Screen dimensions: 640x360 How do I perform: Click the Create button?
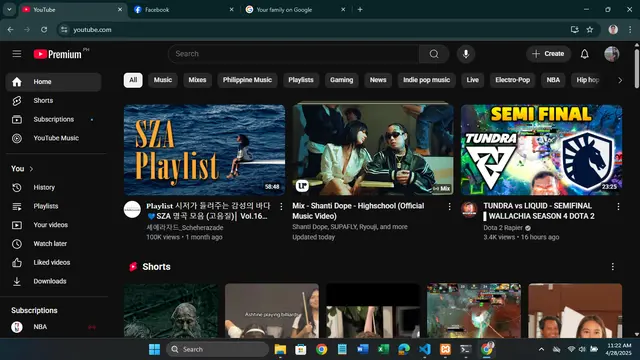point(548,54)
